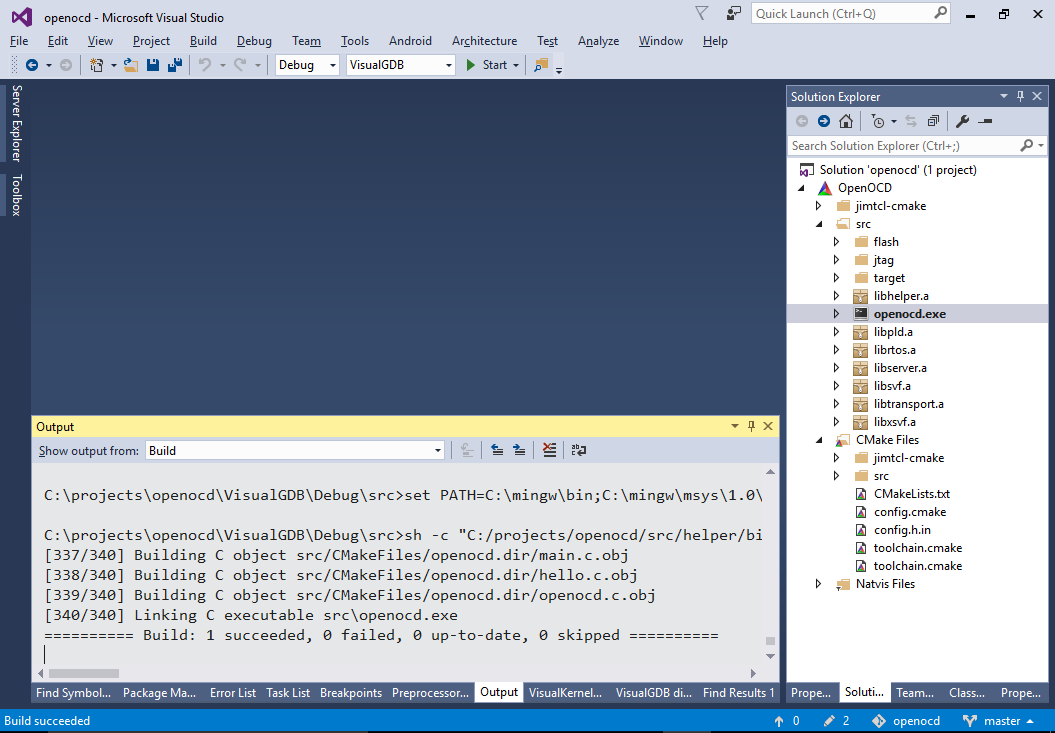Image resolution: width=1055 pixels, height=733 pixels.
Task: Click Collapse All in Solution Explorer
Action: pyautogui.click(x=933, y=121)
